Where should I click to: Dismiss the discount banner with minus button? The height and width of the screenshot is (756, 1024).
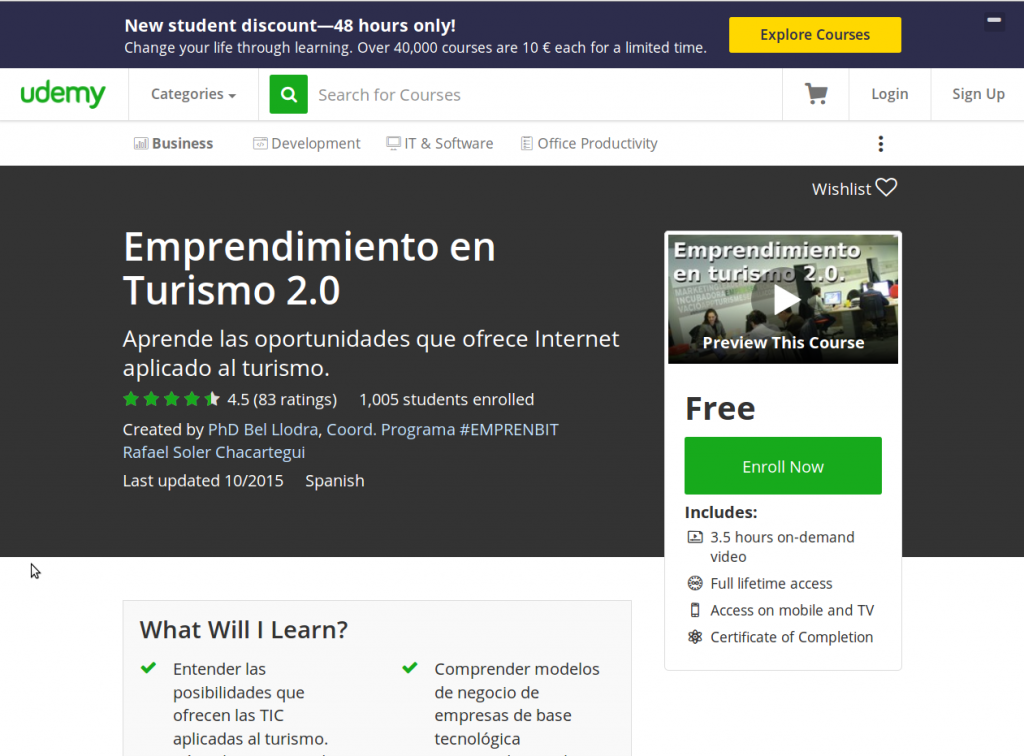click(x=994, y=20)
